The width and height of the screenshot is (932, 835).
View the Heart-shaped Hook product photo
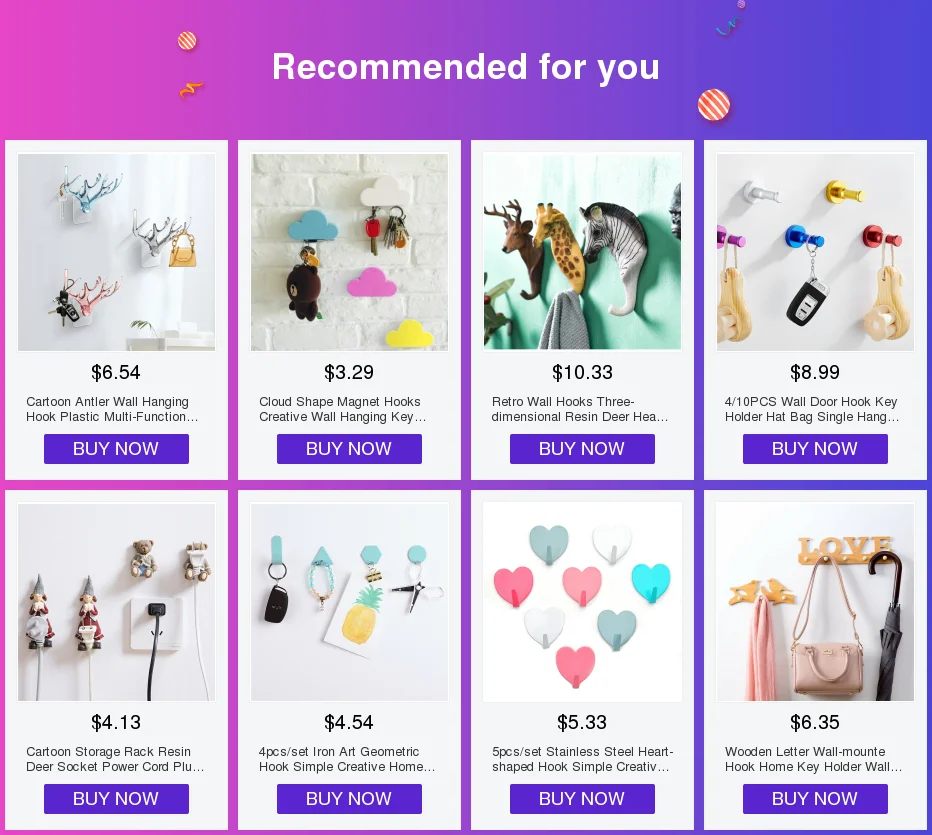pos(582,602)
